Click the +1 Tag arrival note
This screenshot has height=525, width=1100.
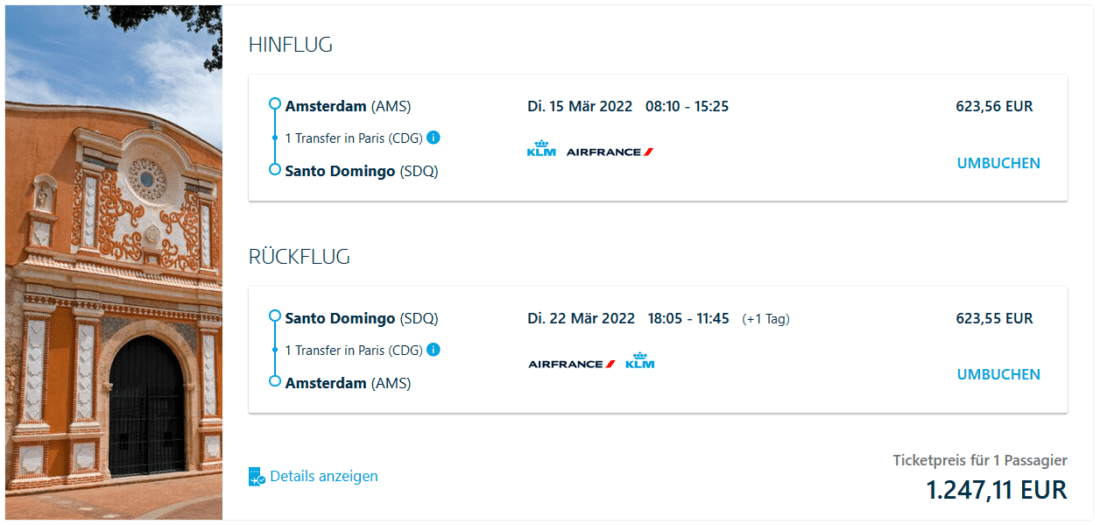(766, 320)
